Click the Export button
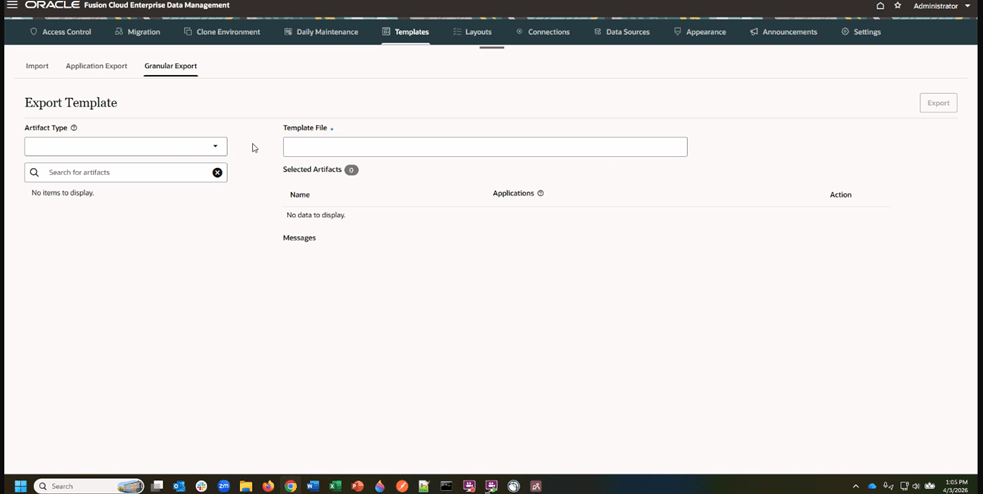 coord(938,103)
